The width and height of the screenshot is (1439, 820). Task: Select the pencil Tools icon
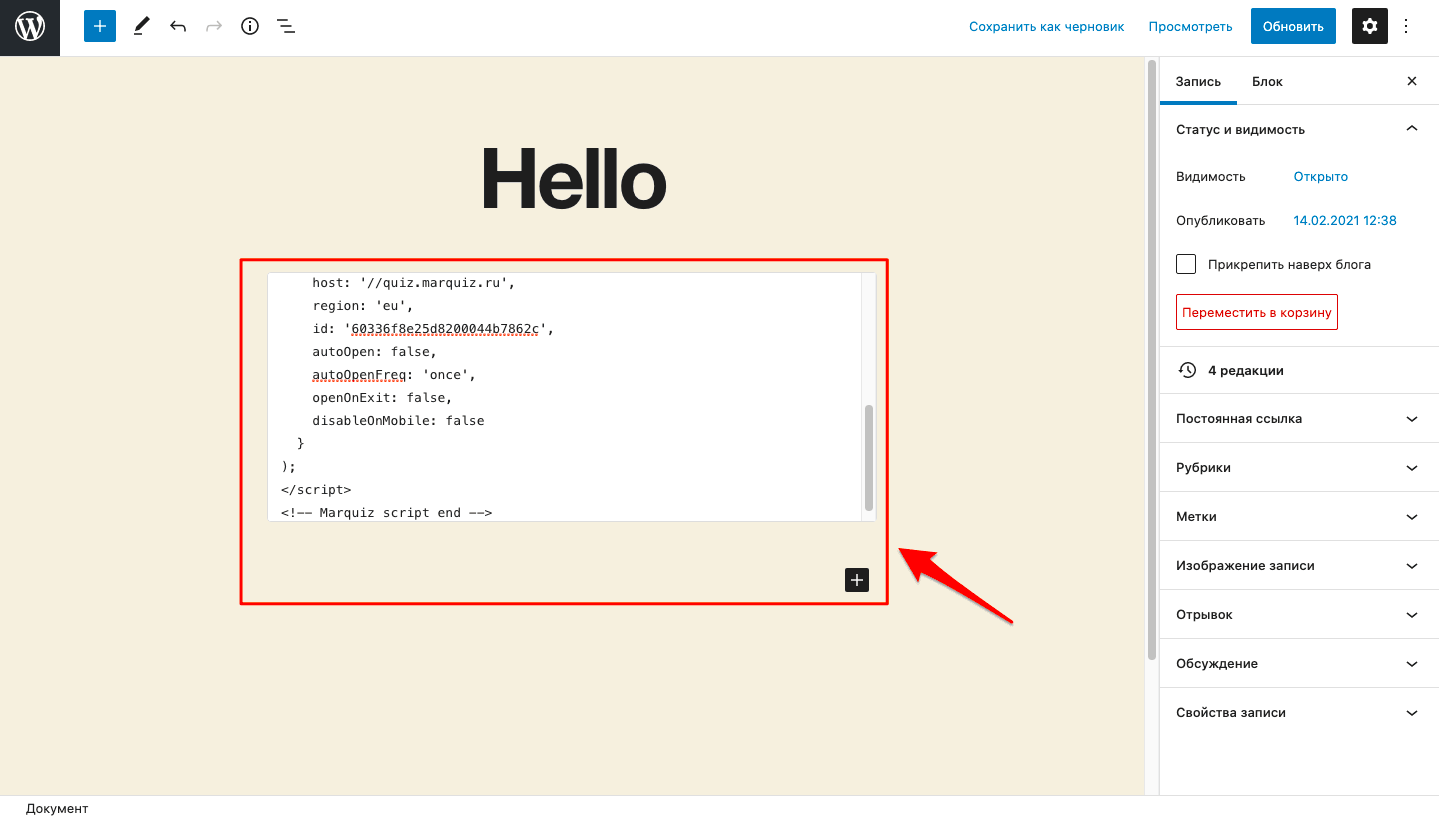[x=141, y=27]
